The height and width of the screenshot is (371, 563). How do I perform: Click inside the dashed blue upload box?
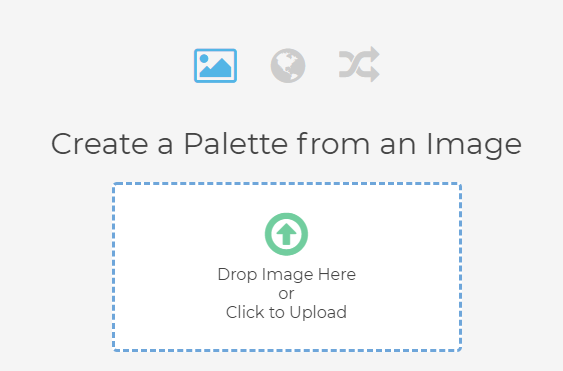pos(287,267)
